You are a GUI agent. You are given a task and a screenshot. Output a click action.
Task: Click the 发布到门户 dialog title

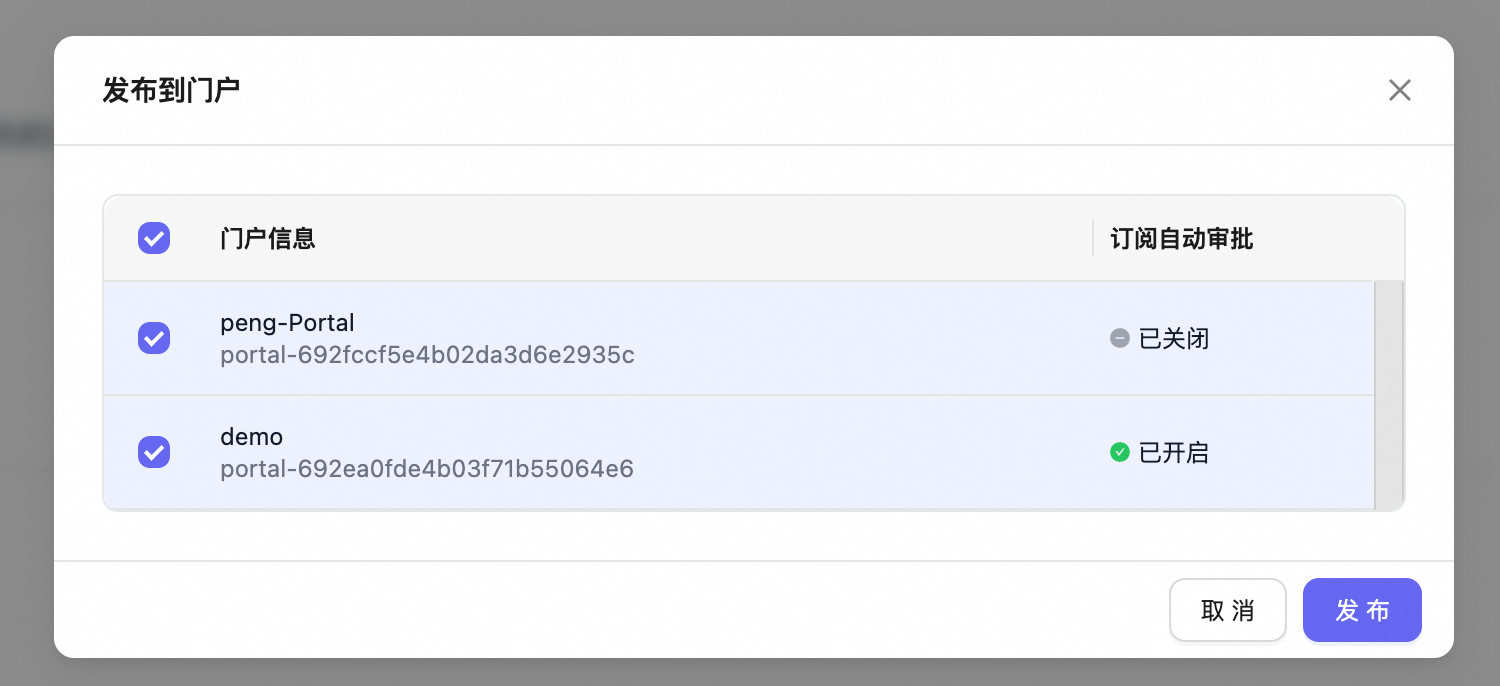coord(171,91)
